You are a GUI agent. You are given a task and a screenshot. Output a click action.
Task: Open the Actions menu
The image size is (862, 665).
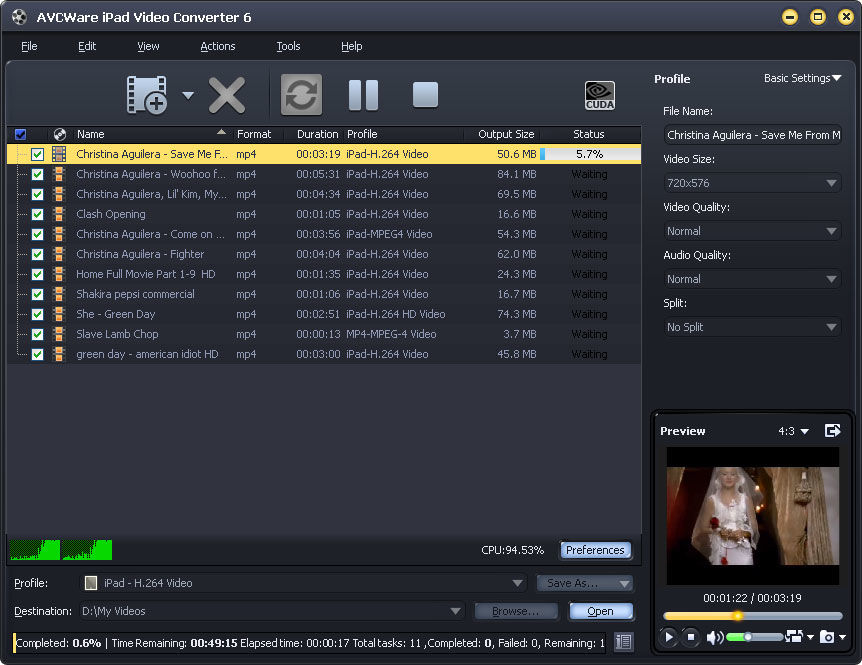coord(217,46)
